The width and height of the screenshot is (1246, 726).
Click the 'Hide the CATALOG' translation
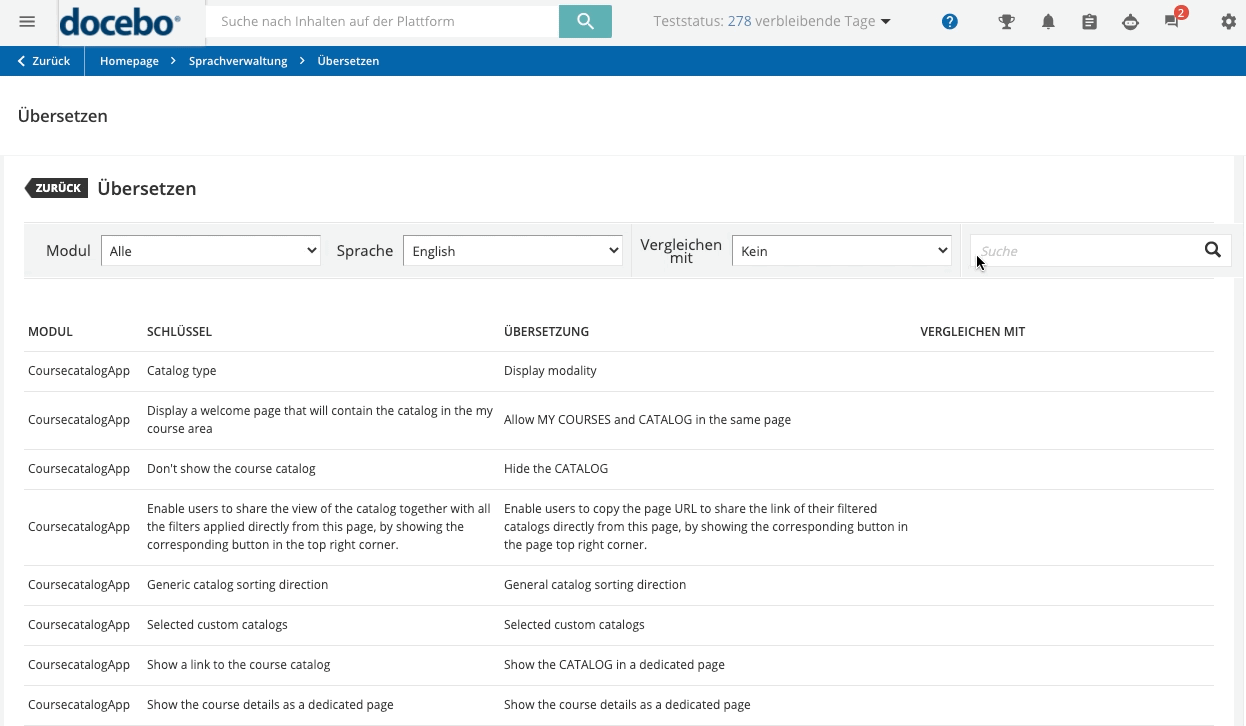coord(556,469)
